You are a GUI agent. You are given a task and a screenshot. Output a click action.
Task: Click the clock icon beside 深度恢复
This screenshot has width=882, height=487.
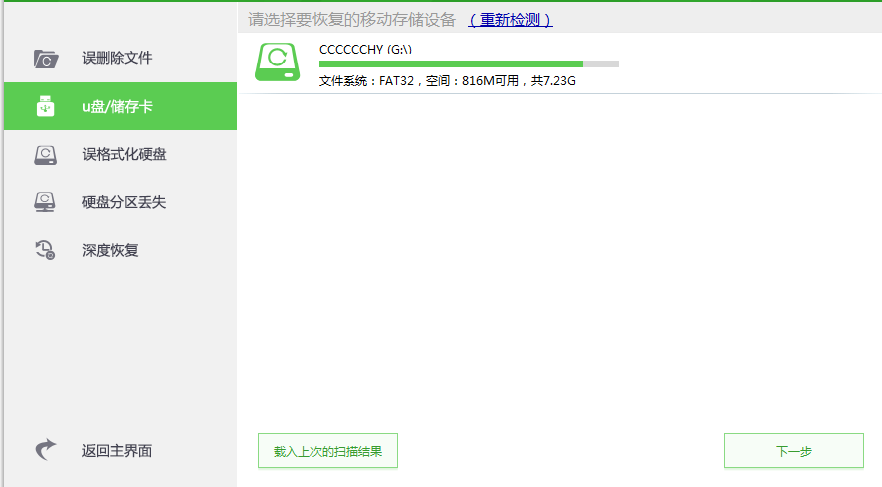[46, 251]
